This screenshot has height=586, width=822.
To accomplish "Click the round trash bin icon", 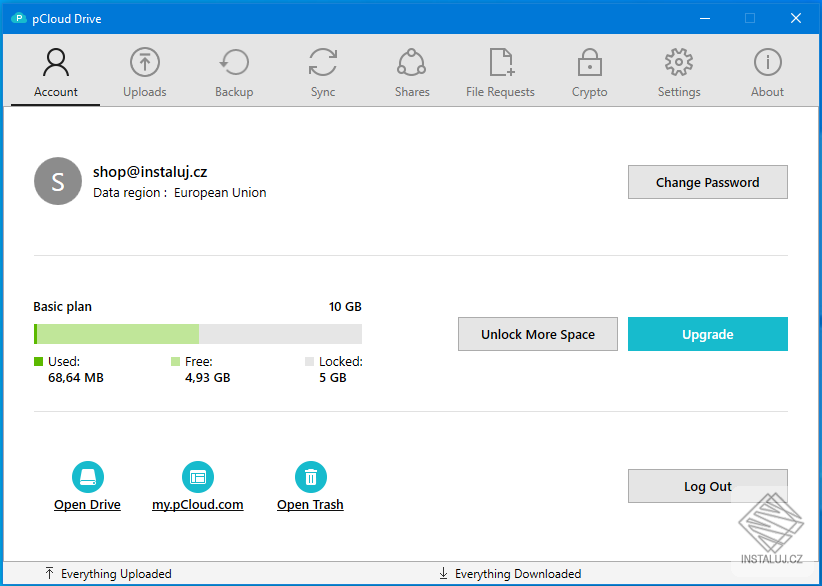I will coord(311,477).
